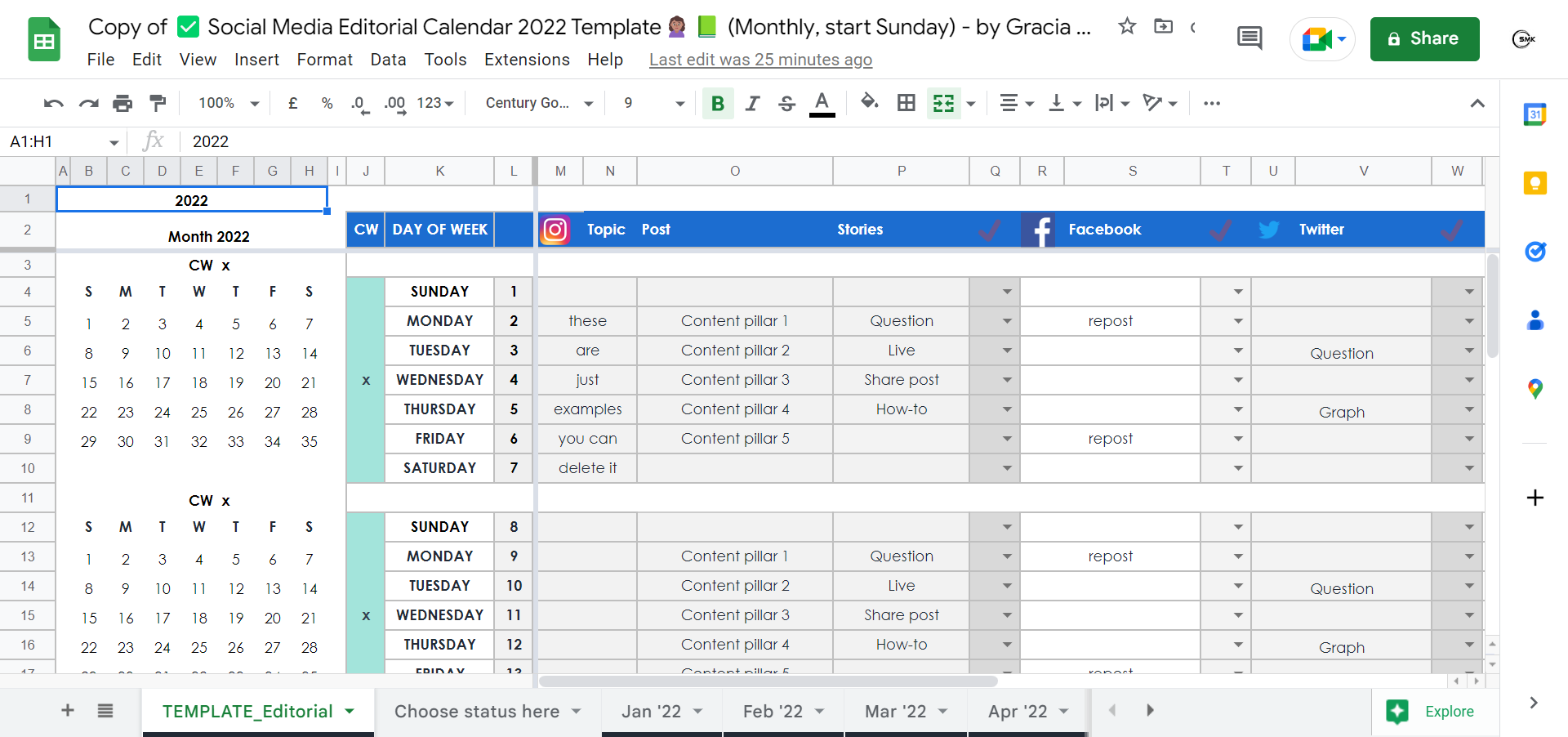Open Google Calendar side panel
The height and width of the screenshot is (737, 1568).
[x=1535, y=114]
